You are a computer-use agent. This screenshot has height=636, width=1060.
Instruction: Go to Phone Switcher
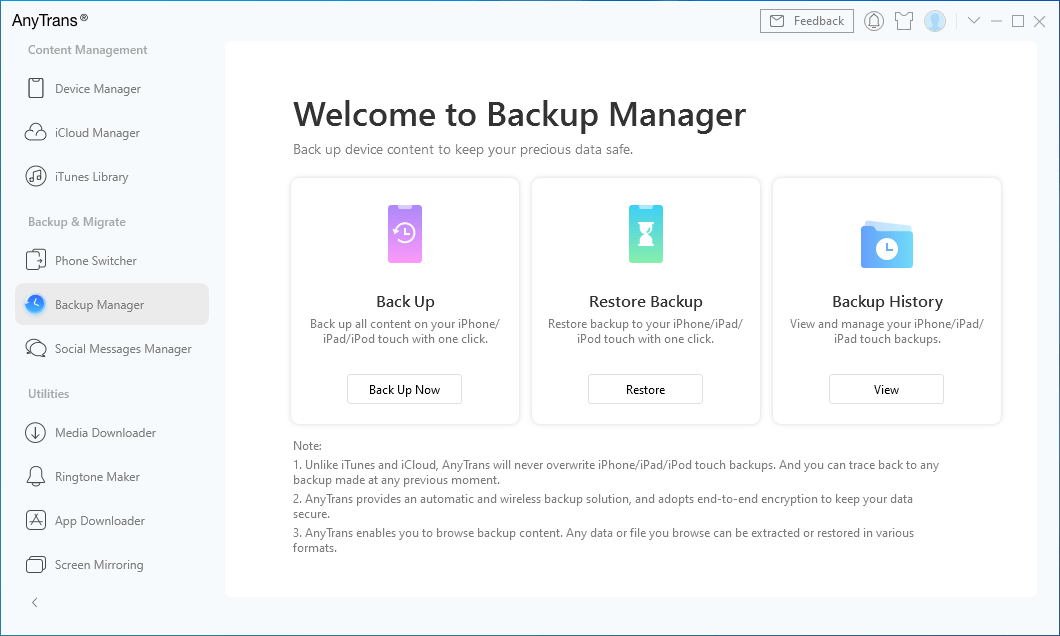(95, 261)
